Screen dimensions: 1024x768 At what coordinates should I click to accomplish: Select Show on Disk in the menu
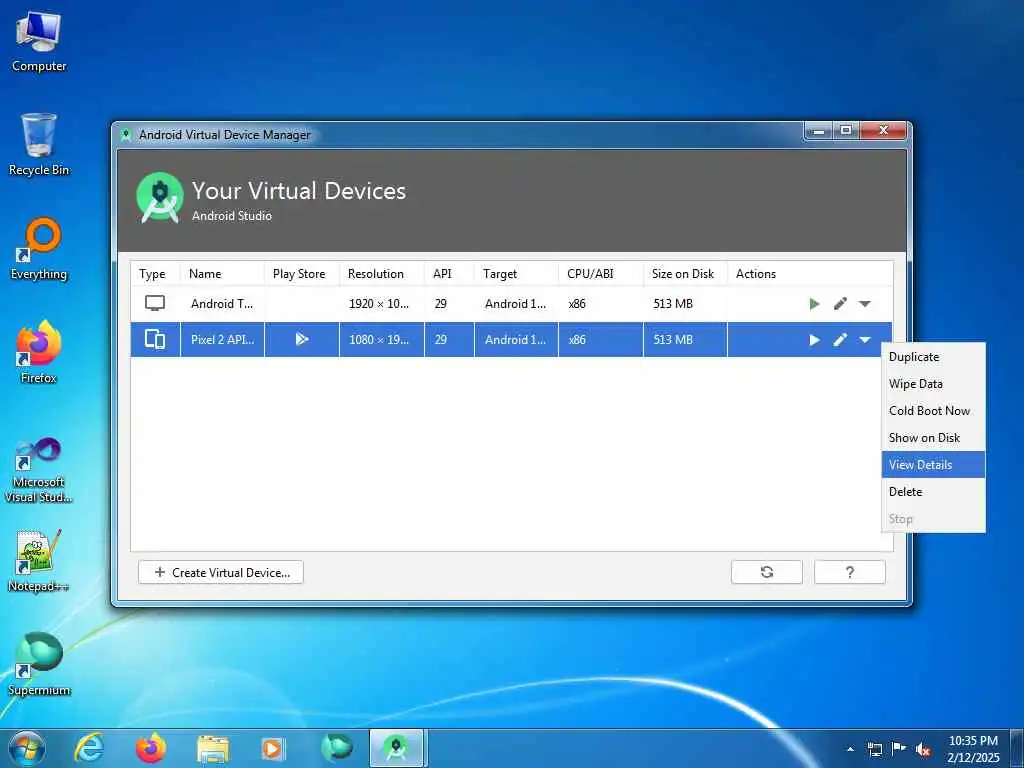(933, 438)
